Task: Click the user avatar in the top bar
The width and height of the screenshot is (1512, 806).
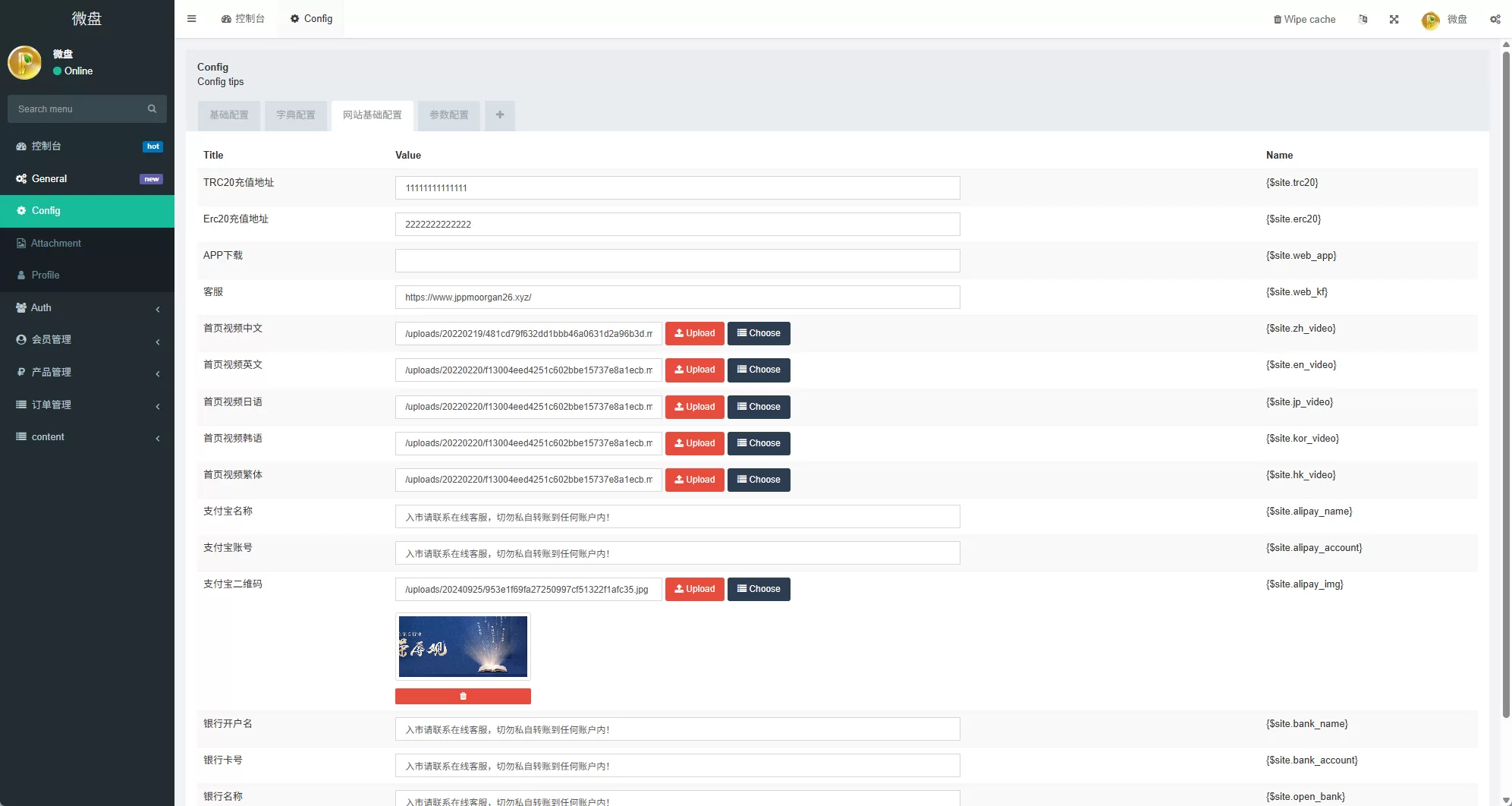Action: (1430, 20)
